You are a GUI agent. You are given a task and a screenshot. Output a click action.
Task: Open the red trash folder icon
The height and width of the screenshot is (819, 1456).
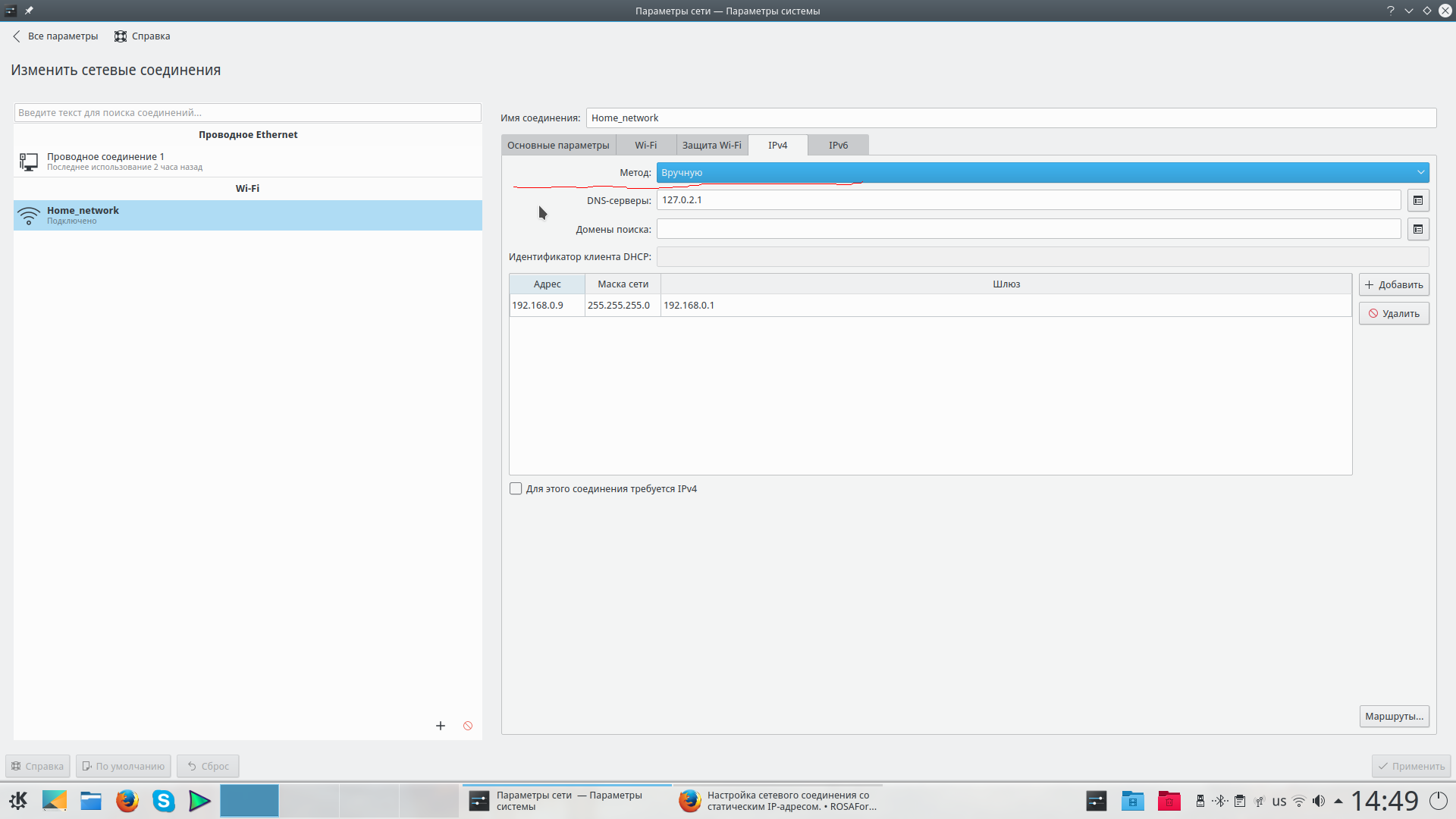click(1169, 801)
